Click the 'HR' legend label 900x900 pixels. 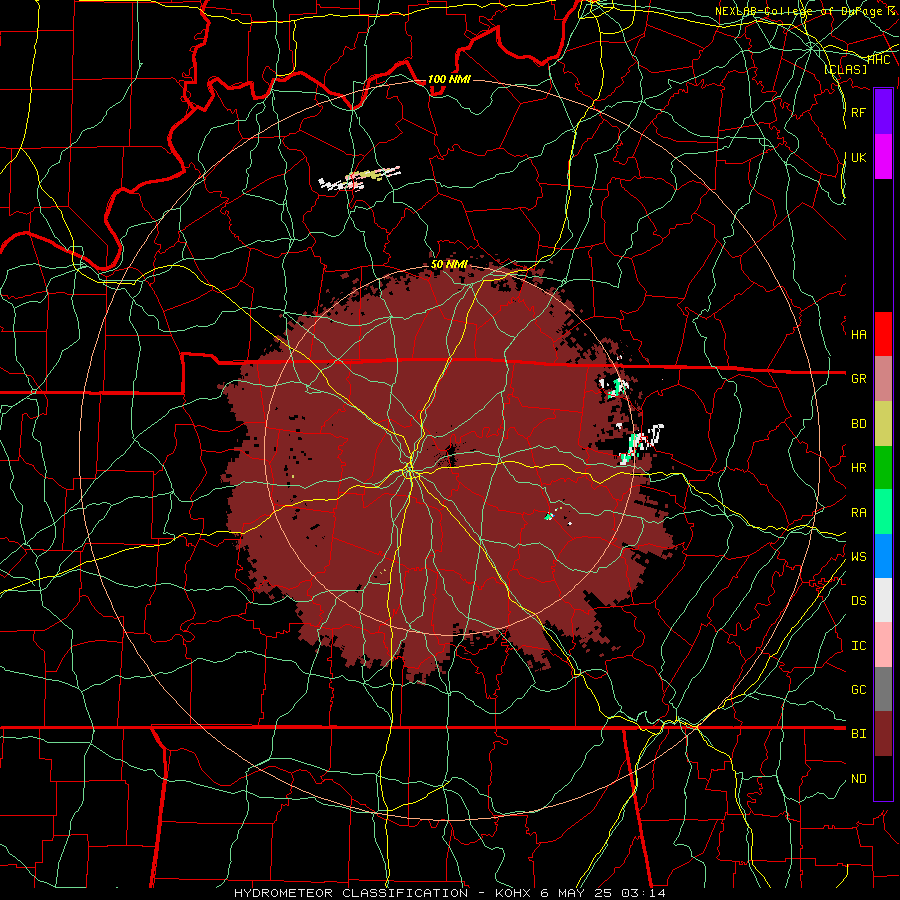click(858, 468)
